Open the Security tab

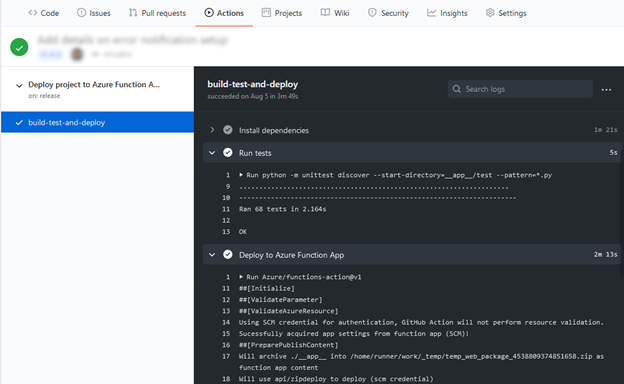click(388, 13)
